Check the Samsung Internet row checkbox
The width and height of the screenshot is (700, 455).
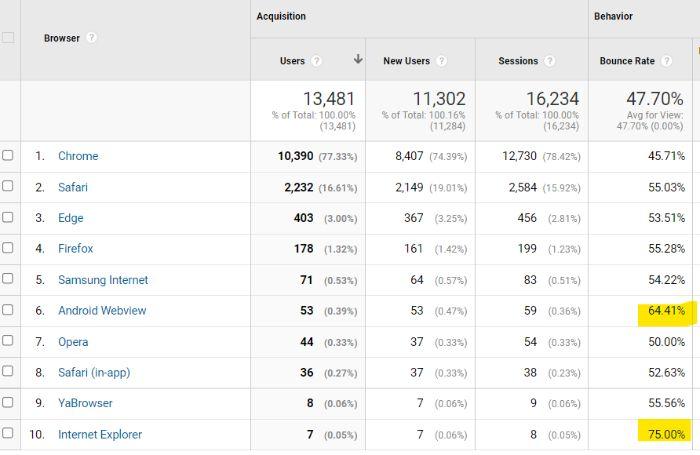click(x=8, y=279)
